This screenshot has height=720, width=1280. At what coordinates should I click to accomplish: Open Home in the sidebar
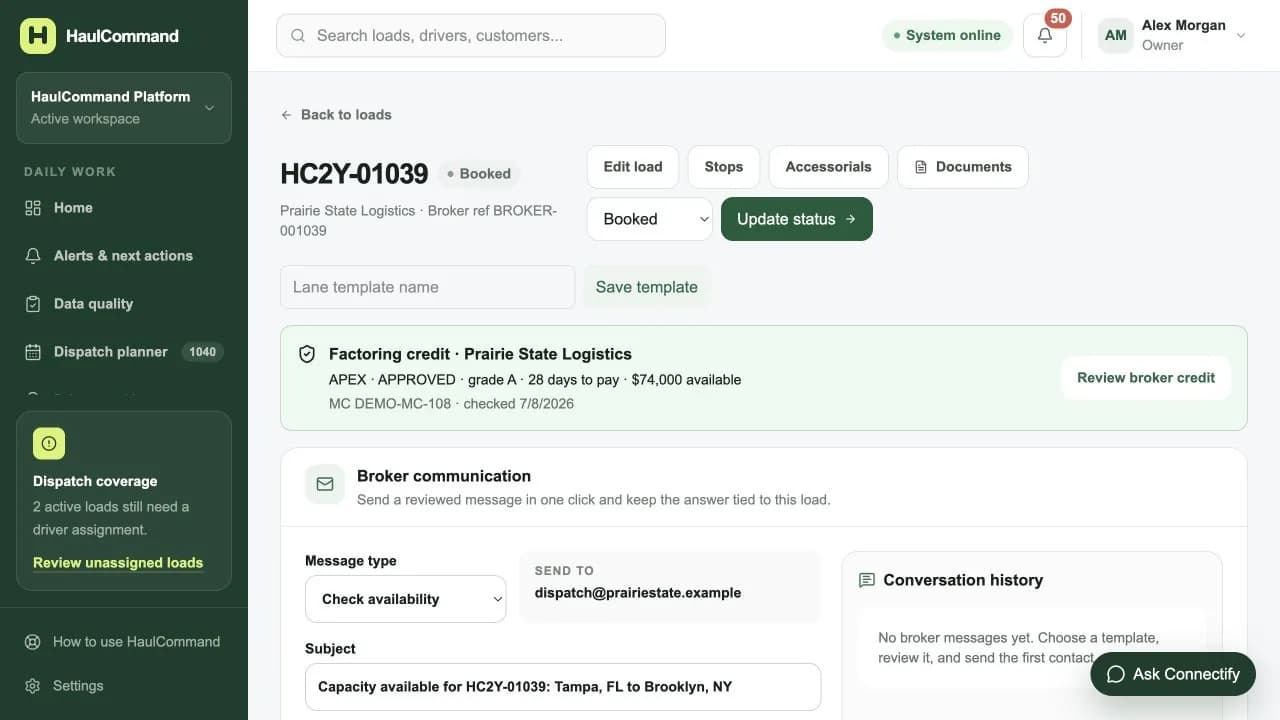[124, 208]
